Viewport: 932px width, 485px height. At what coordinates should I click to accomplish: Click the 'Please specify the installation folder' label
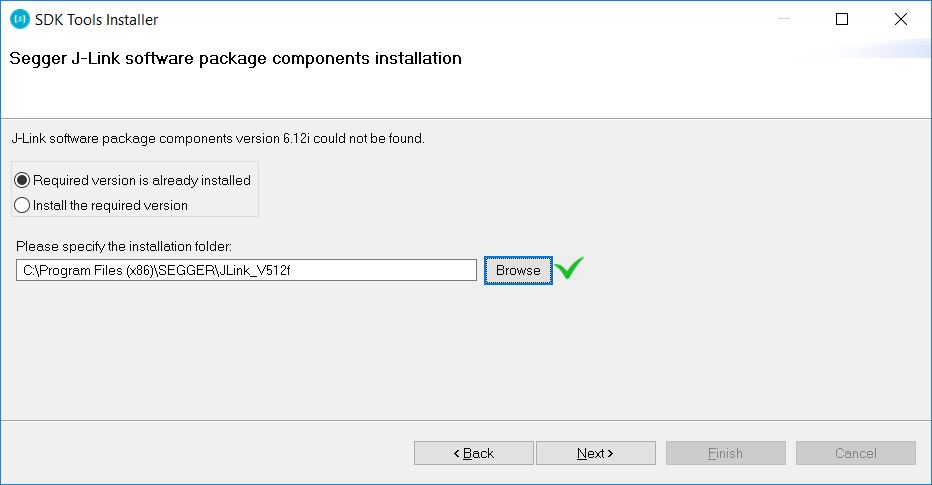coord(124,246)
